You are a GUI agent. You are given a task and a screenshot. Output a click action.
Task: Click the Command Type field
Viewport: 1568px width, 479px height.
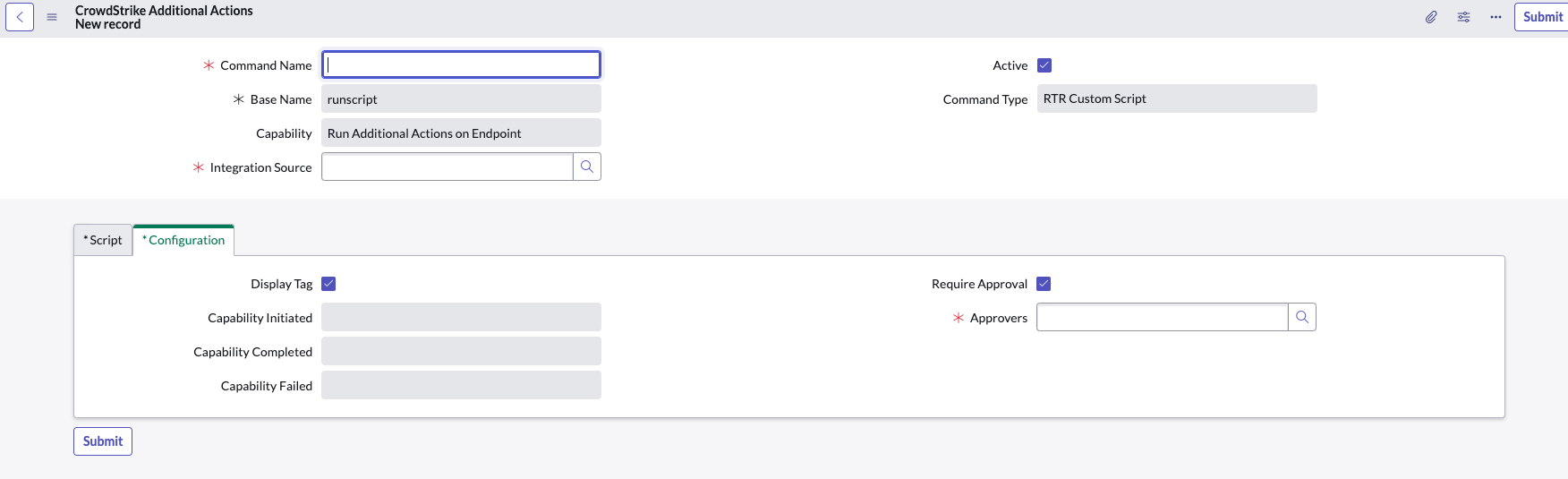tap(1177, 98)
